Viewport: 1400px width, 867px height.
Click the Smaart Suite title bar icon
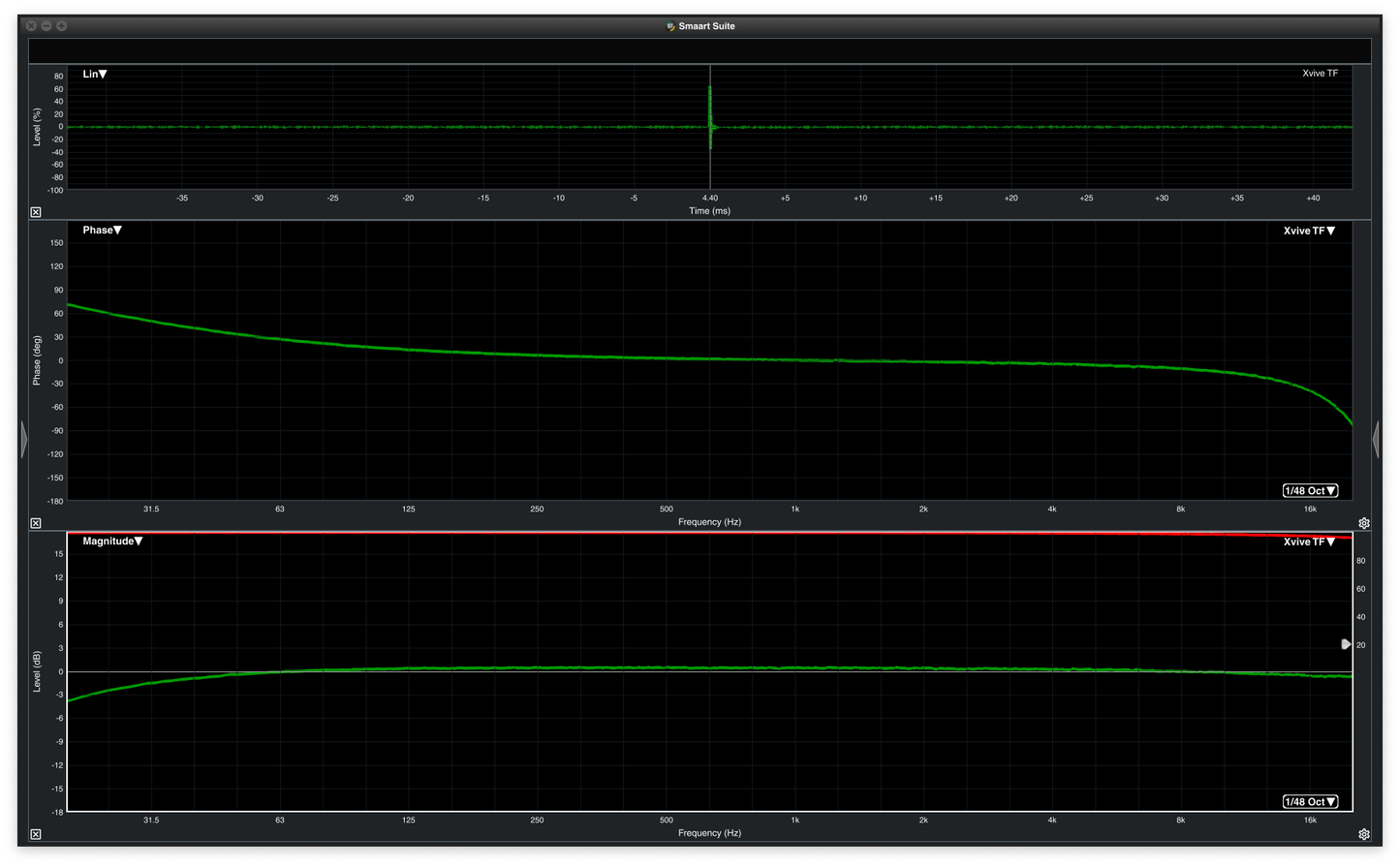coord(670,26)
